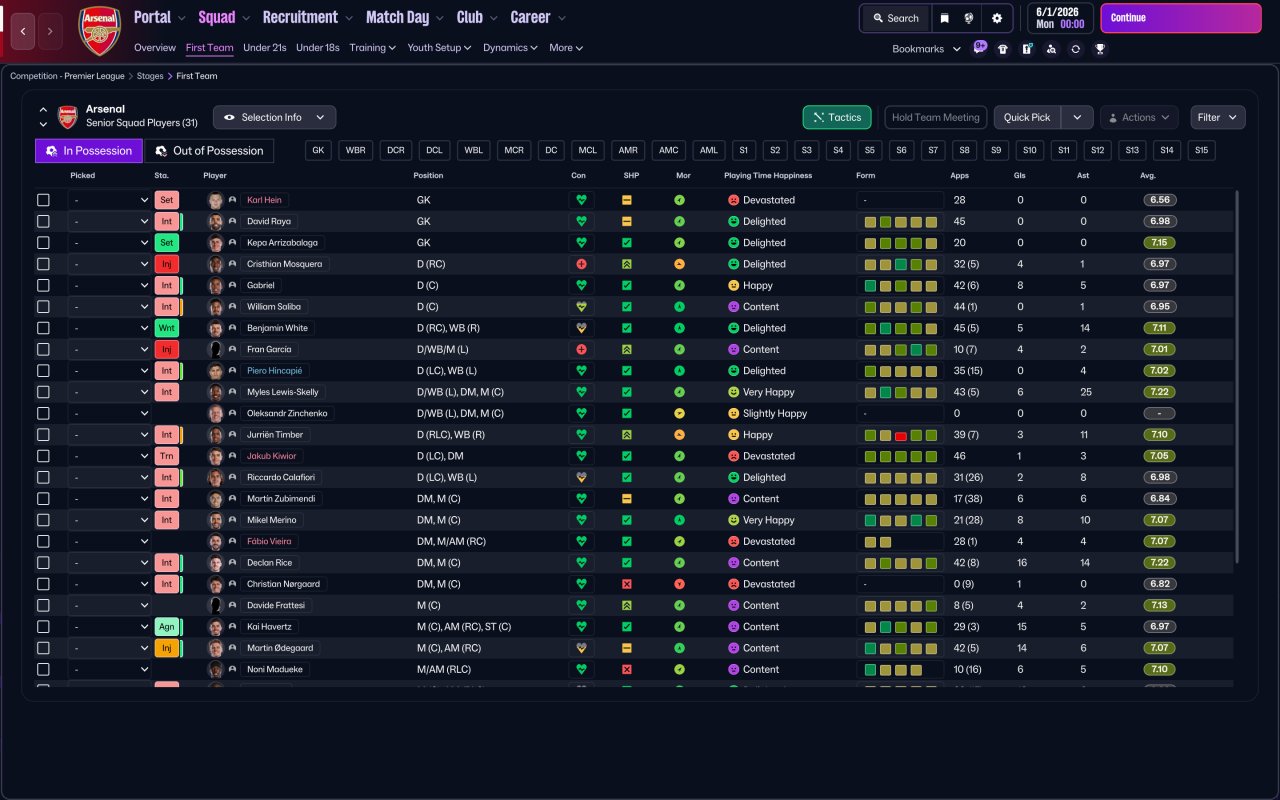Click the form squares for Jurriën Timber
The width and height of the screenshot is (1280, 800).
point(900,435)
